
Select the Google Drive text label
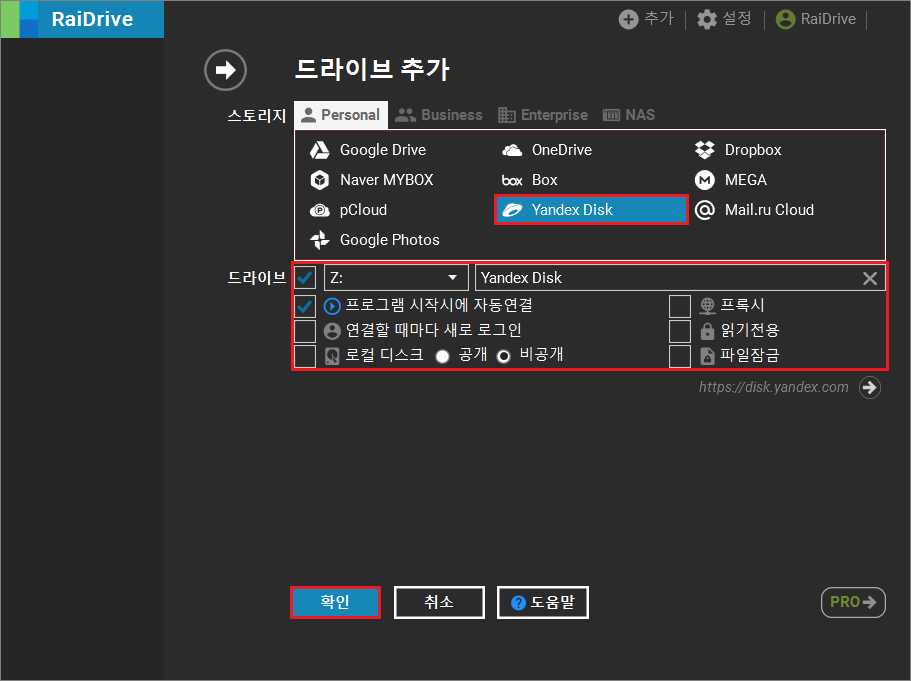pyautogui.click(x=383, y=150)
